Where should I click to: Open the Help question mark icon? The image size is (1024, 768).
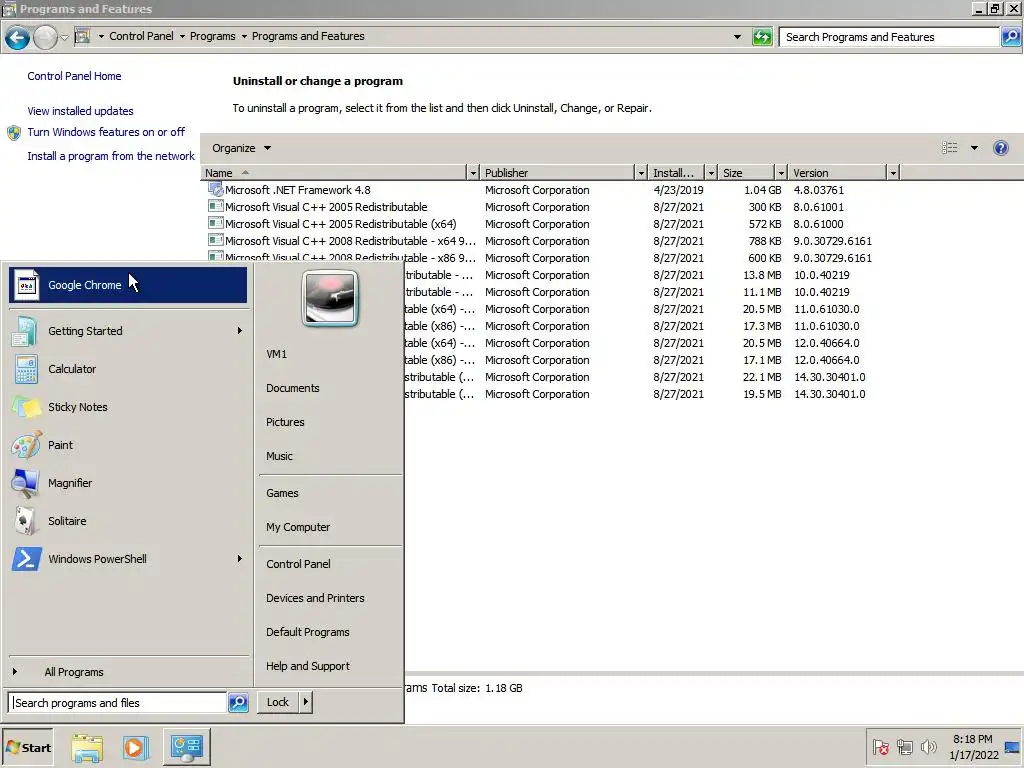point(1000,148)
